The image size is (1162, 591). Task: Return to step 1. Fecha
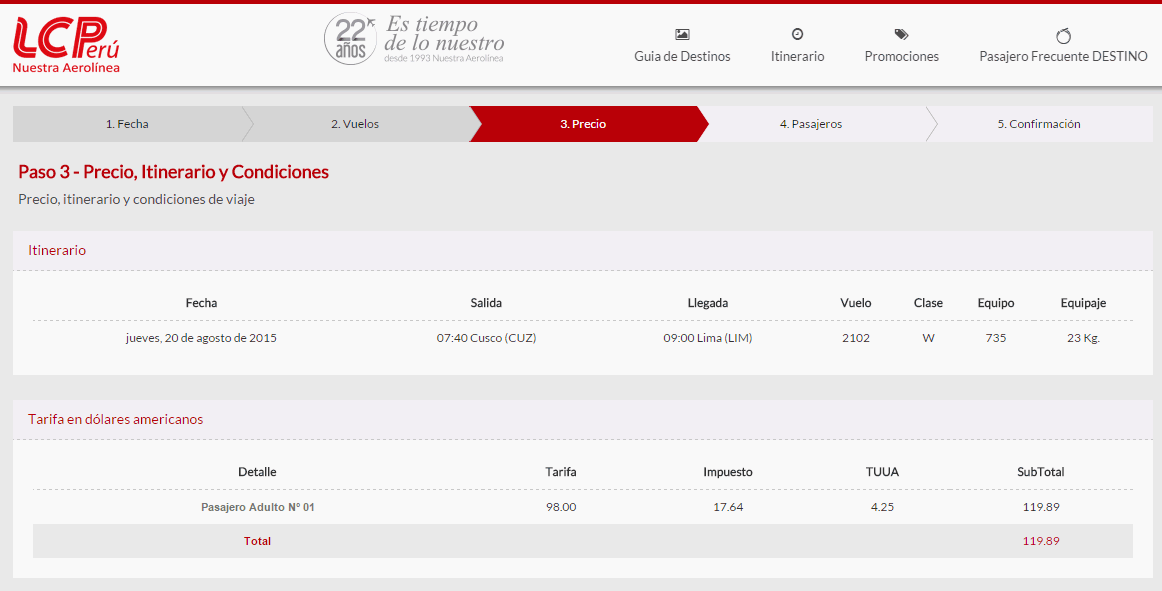pyautogui.click(x=127, y=124)
